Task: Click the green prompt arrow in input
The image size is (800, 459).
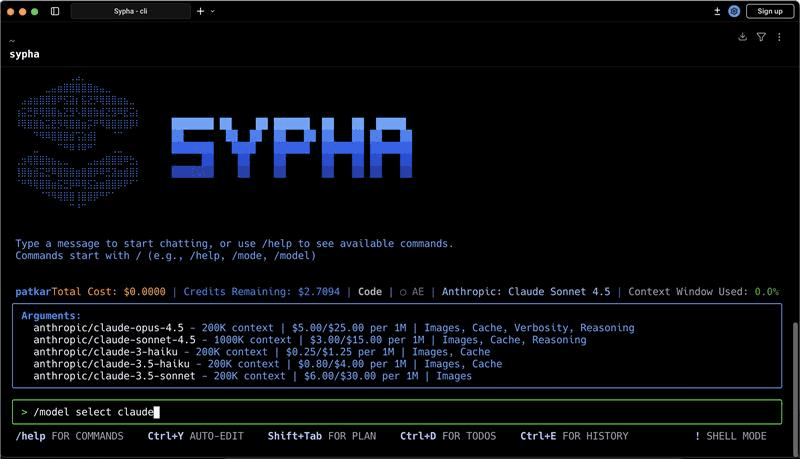Action: (24, 412)
